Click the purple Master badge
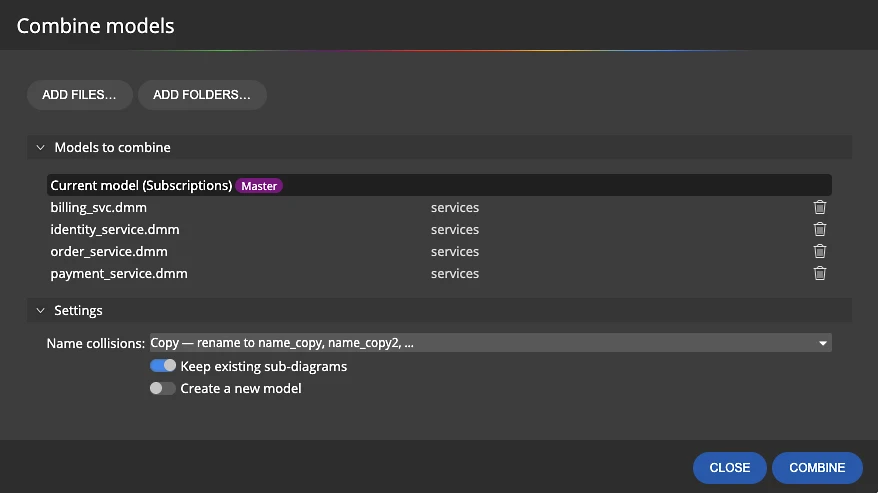This screenshot has height=493, width=878. (x=259, y=186)
